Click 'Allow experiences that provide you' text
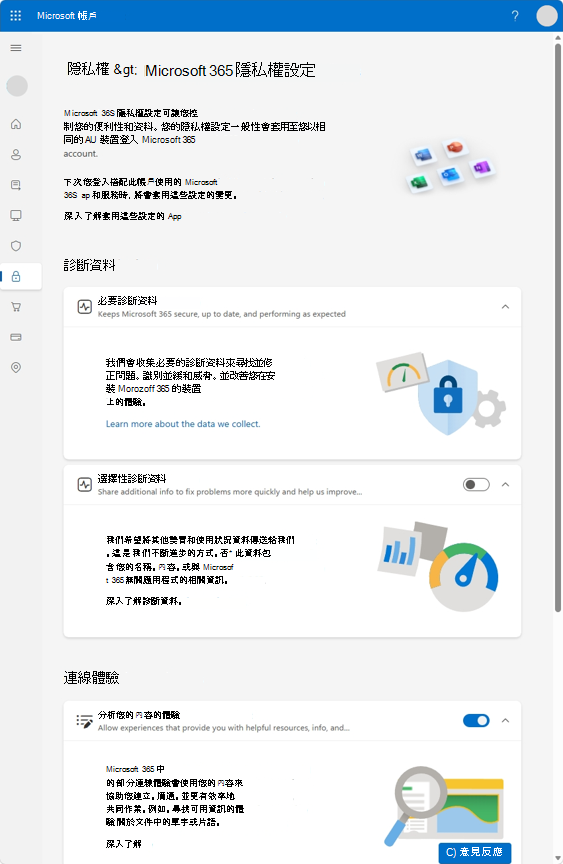 click(224, 728)
